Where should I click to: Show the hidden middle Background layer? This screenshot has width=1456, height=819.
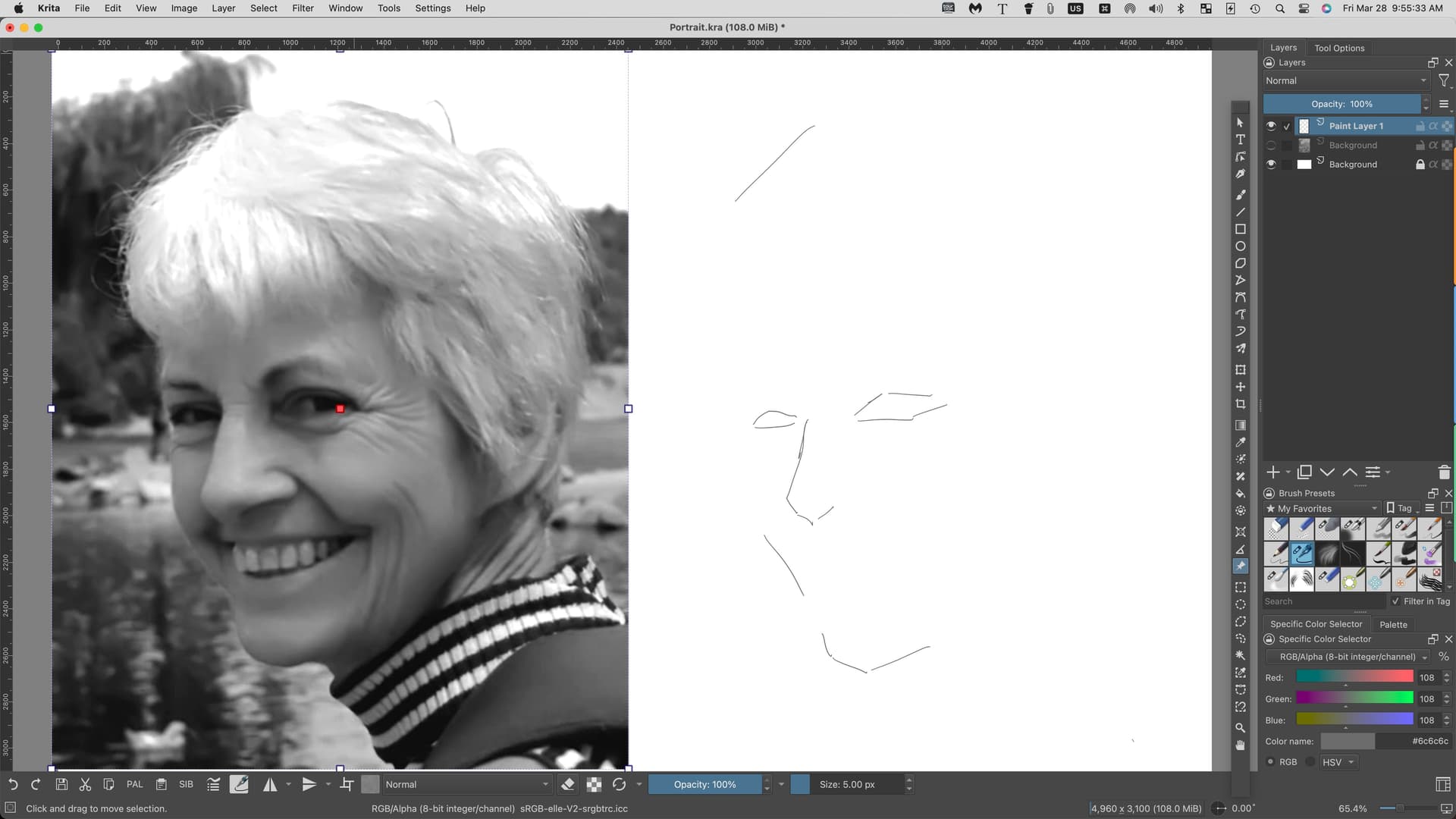[x=1271, y=146]
